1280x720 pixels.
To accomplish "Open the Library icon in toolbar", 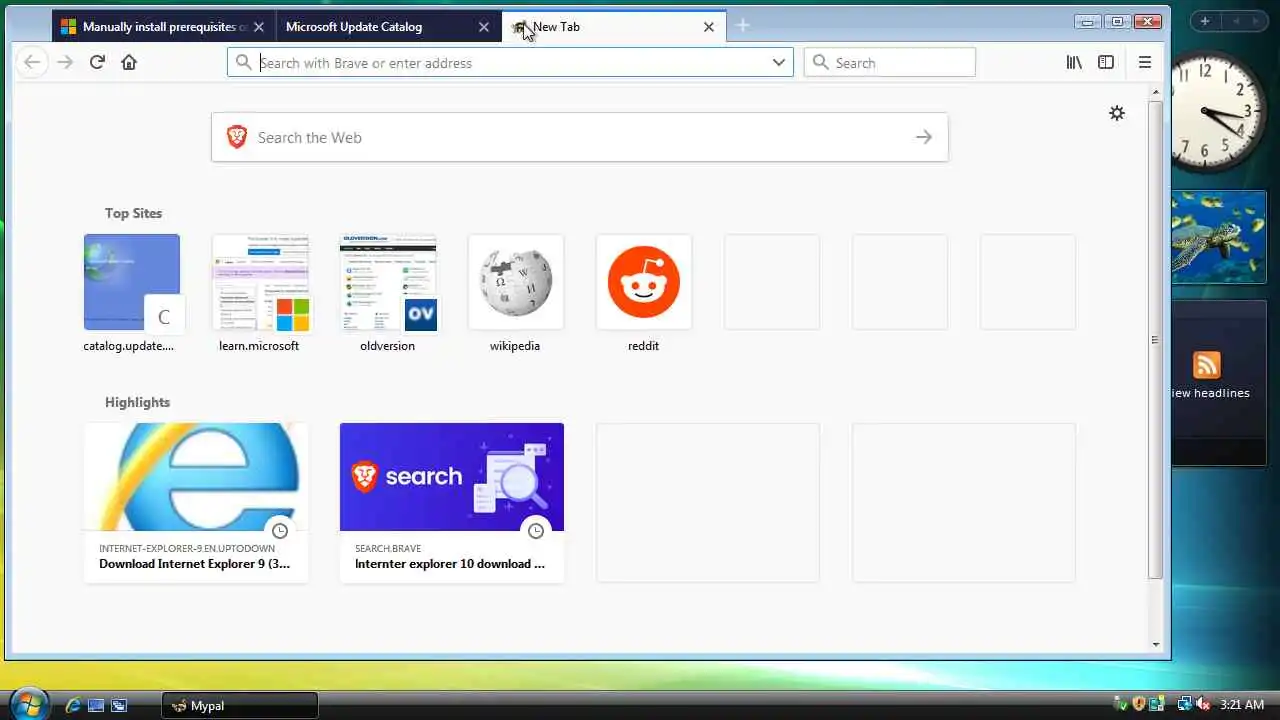I will [1074, 62].
